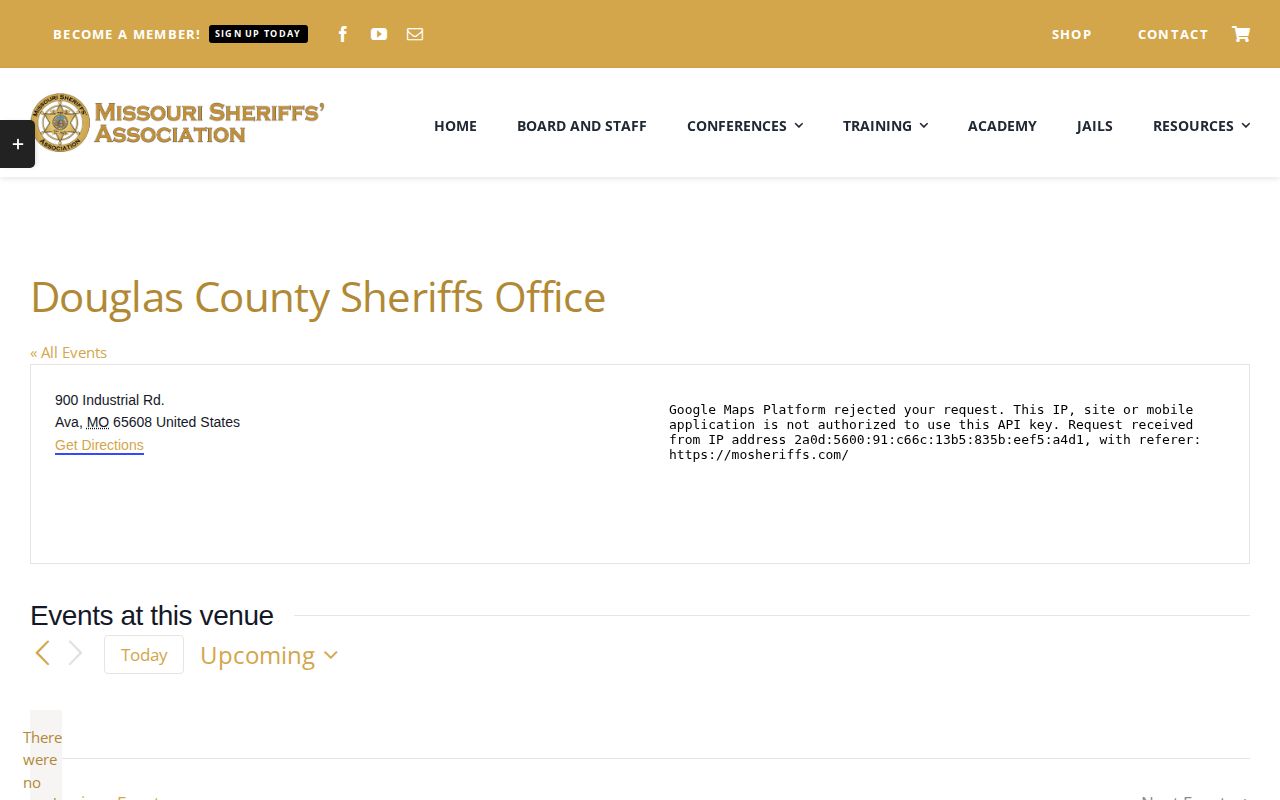Open the Jails menu item
This screenshot has height=800, width=1280.
coord(1094,126)
